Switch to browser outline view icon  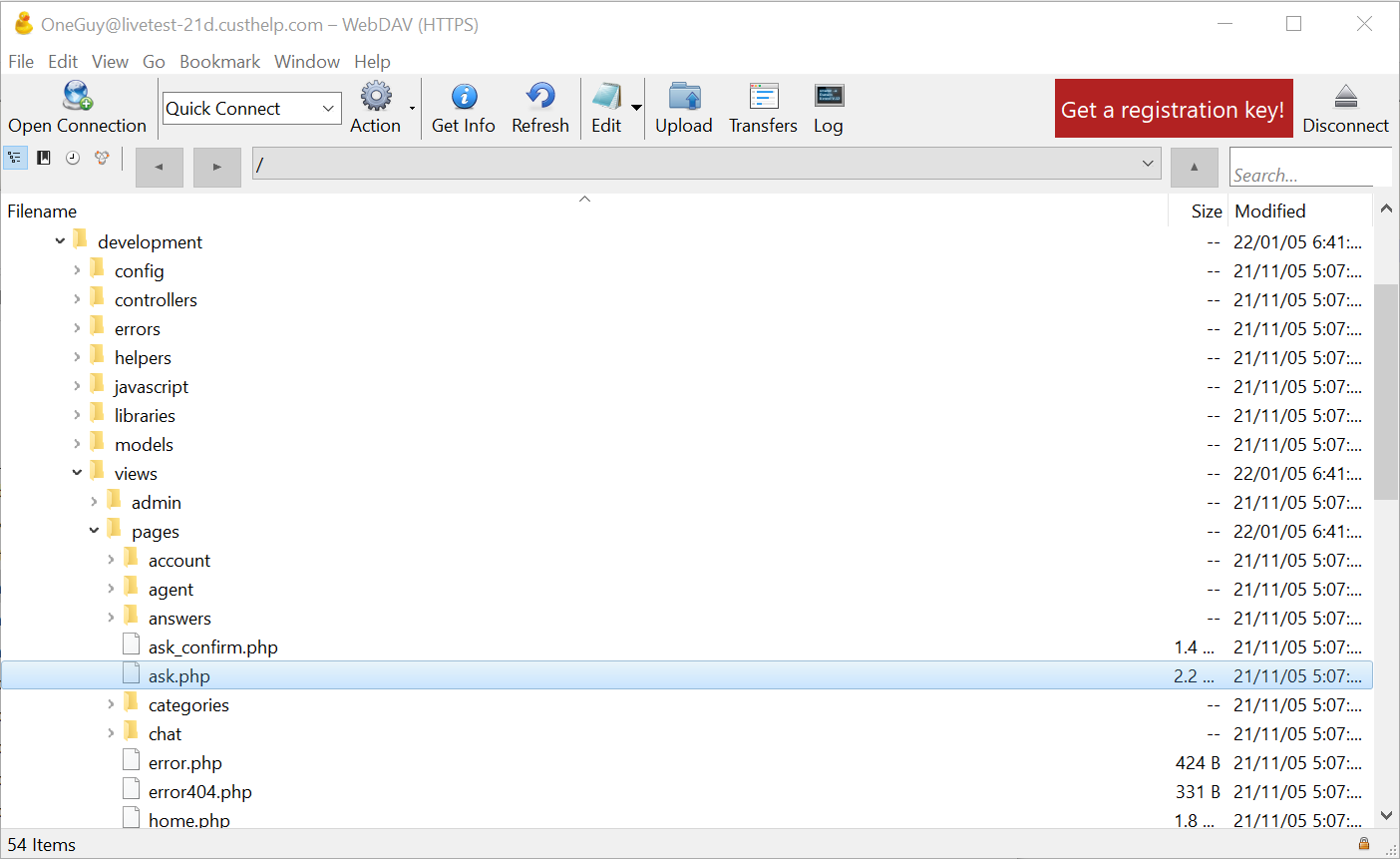coord(15,158)
